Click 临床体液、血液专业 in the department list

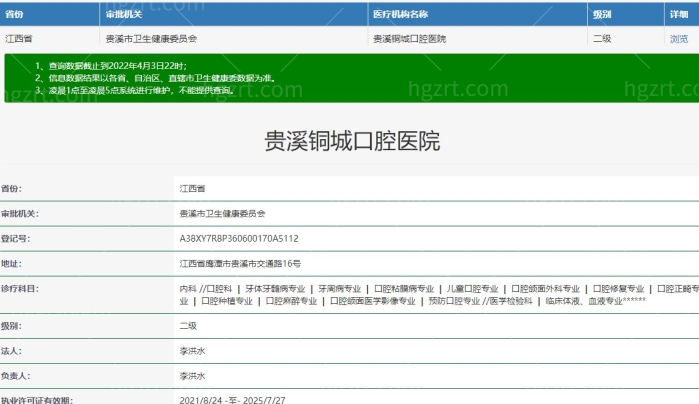point(584,301)
